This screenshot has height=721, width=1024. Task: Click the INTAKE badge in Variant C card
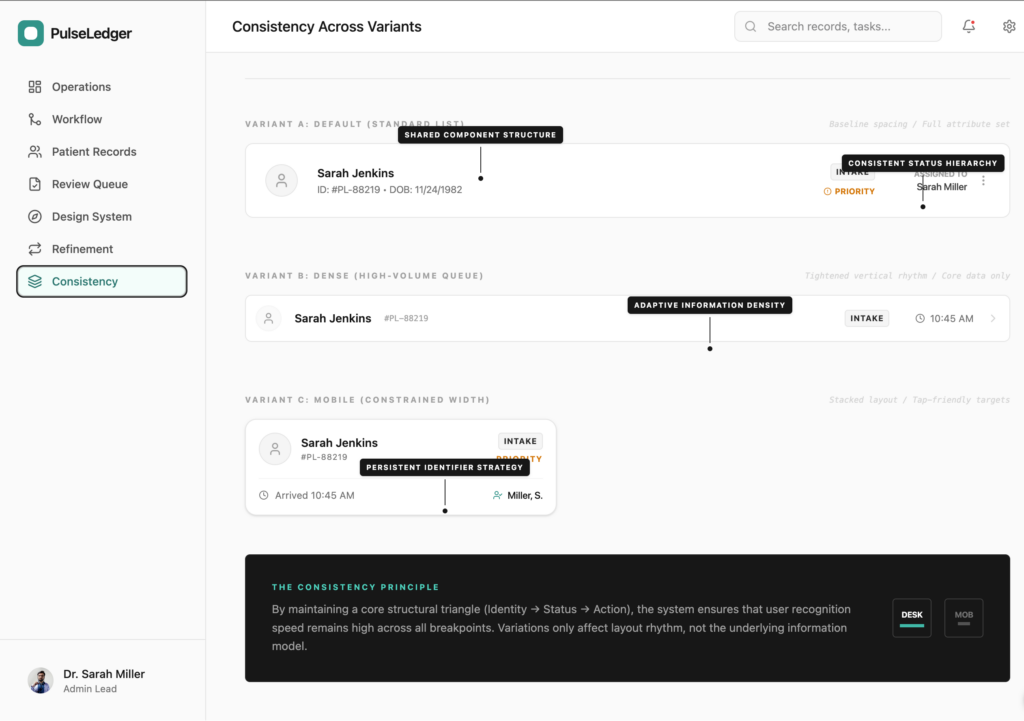click(520, 441)
